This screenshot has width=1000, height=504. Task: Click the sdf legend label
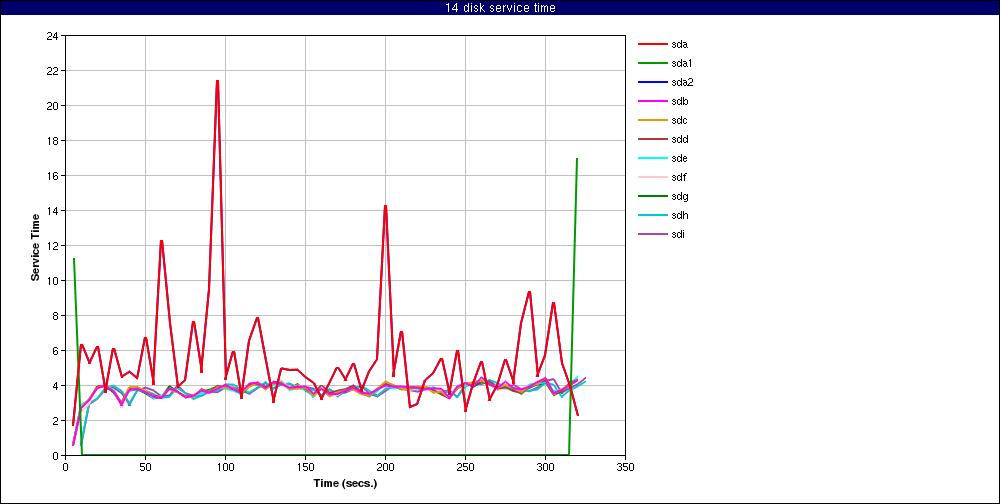click(x=679, y=177)
